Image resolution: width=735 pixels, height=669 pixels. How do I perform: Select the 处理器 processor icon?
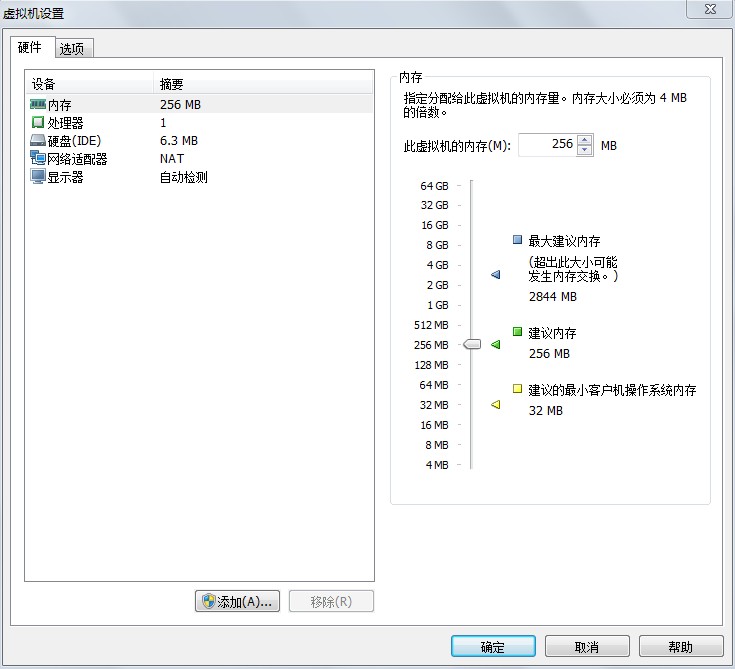(x=38, y=122)
